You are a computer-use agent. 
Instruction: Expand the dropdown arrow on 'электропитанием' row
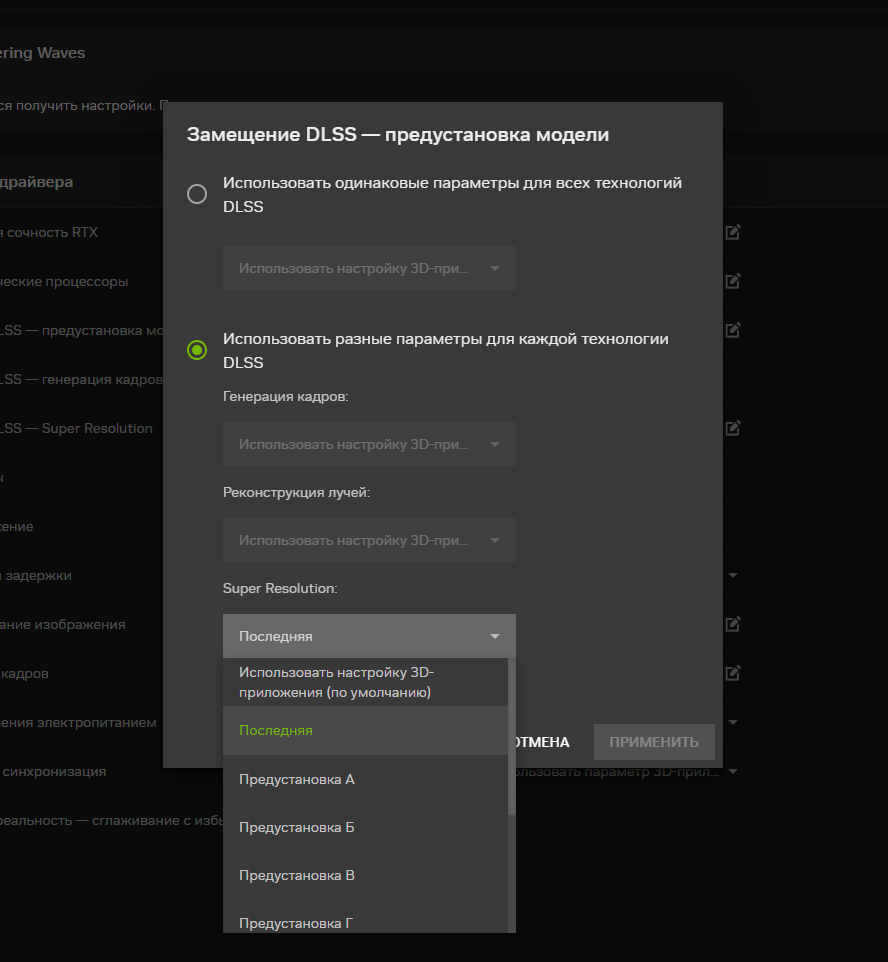click(x=733, y=722)
